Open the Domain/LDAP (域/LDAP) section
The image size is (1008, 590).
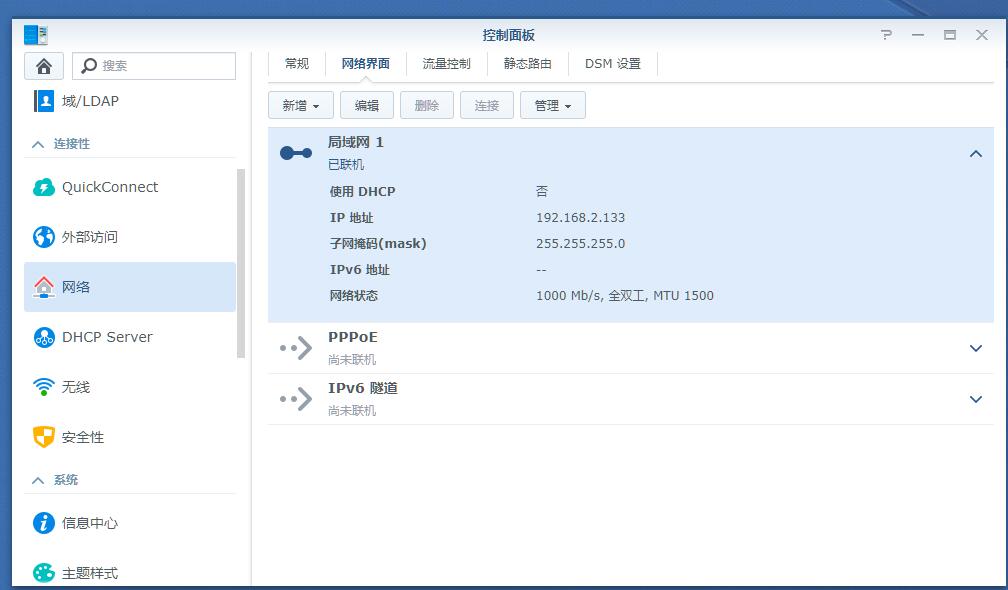(x=90, y=101)
